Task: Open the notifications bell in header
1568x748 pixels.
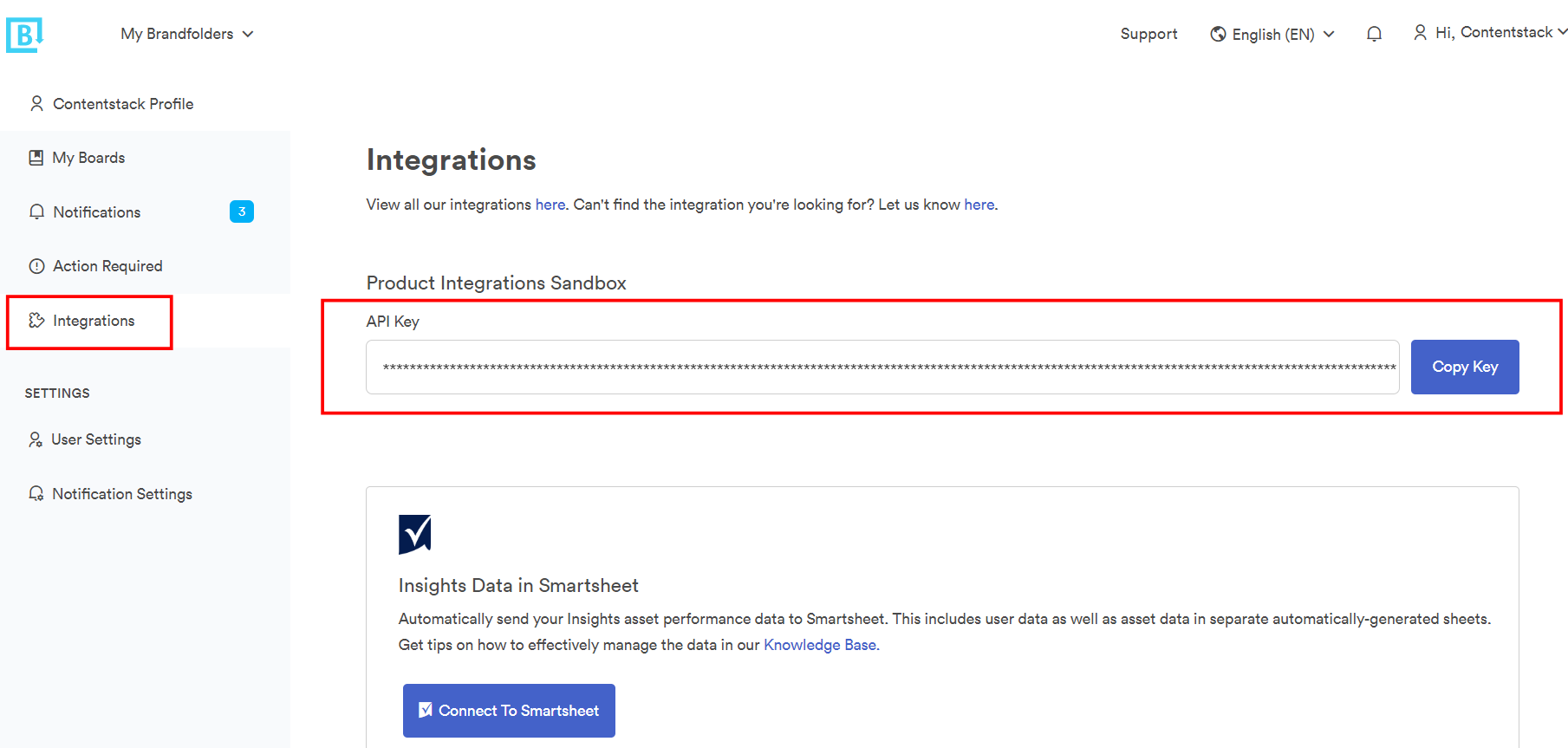Action: [1374, 34]
